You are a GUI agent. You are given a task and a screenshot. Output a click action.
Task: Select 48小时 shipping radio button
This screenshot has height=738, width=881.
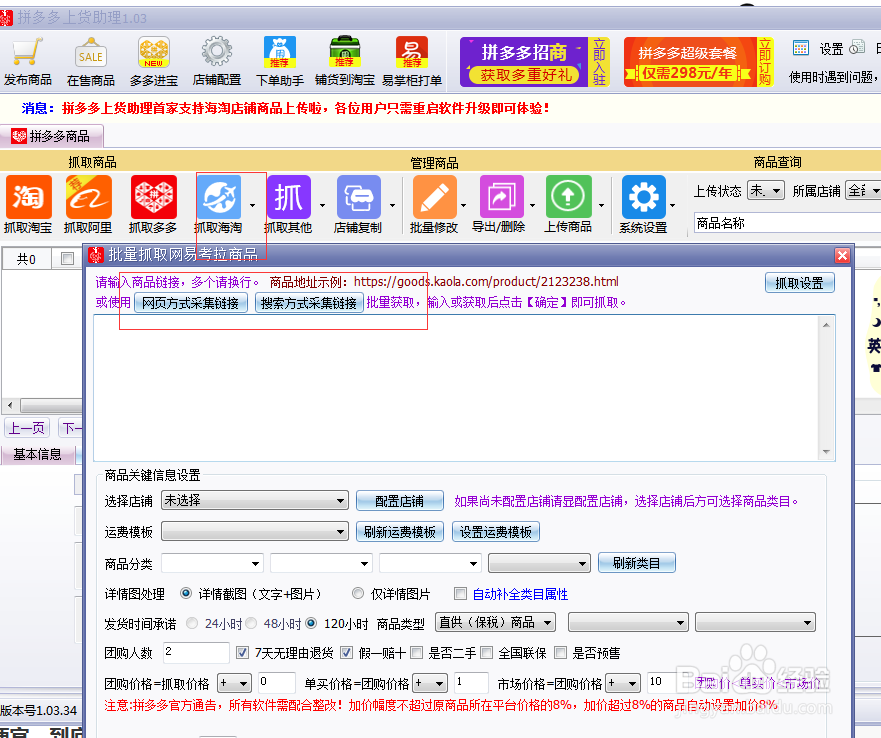click(251, 623)
